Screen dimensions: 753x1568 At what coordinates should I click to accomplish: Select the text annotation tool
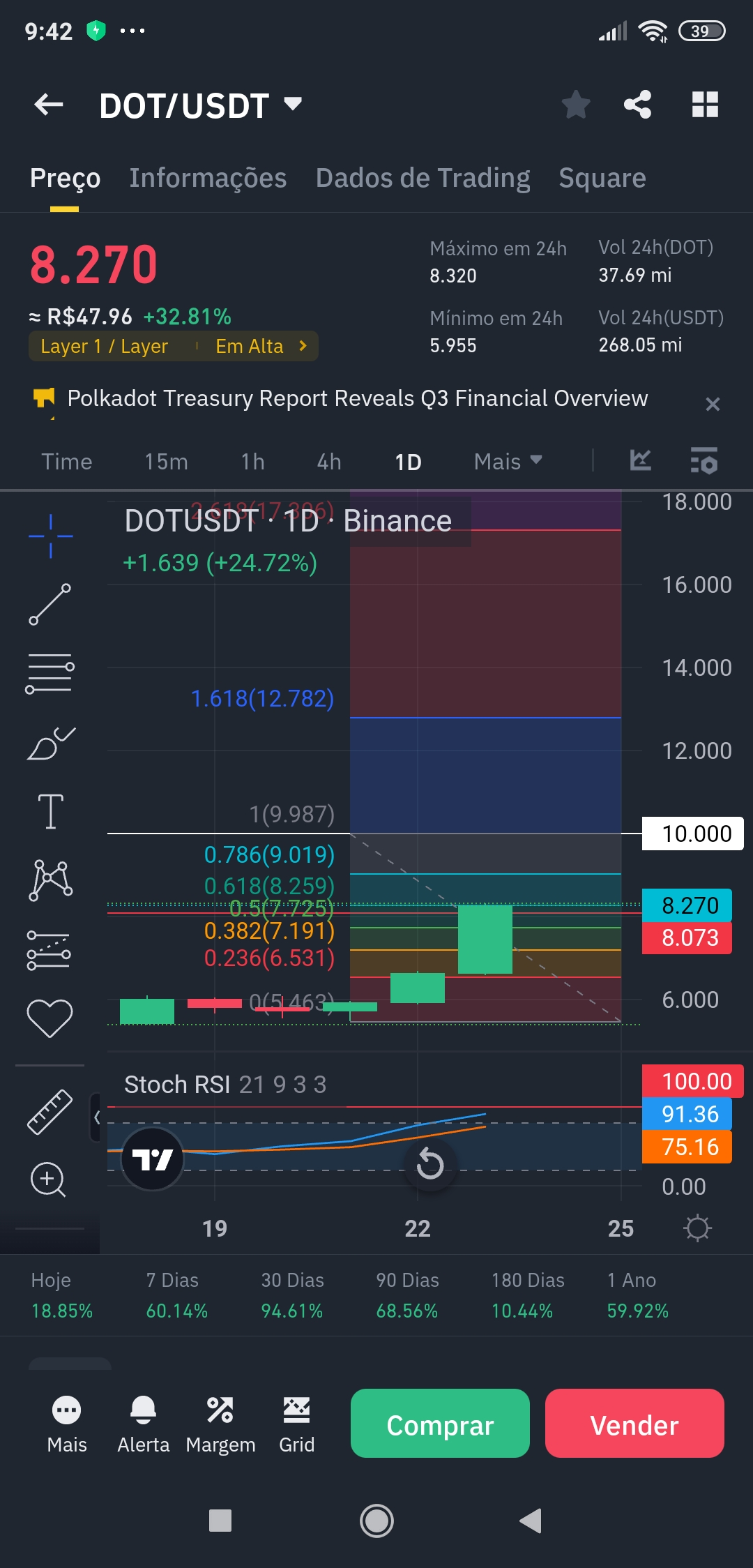[50, 811]
